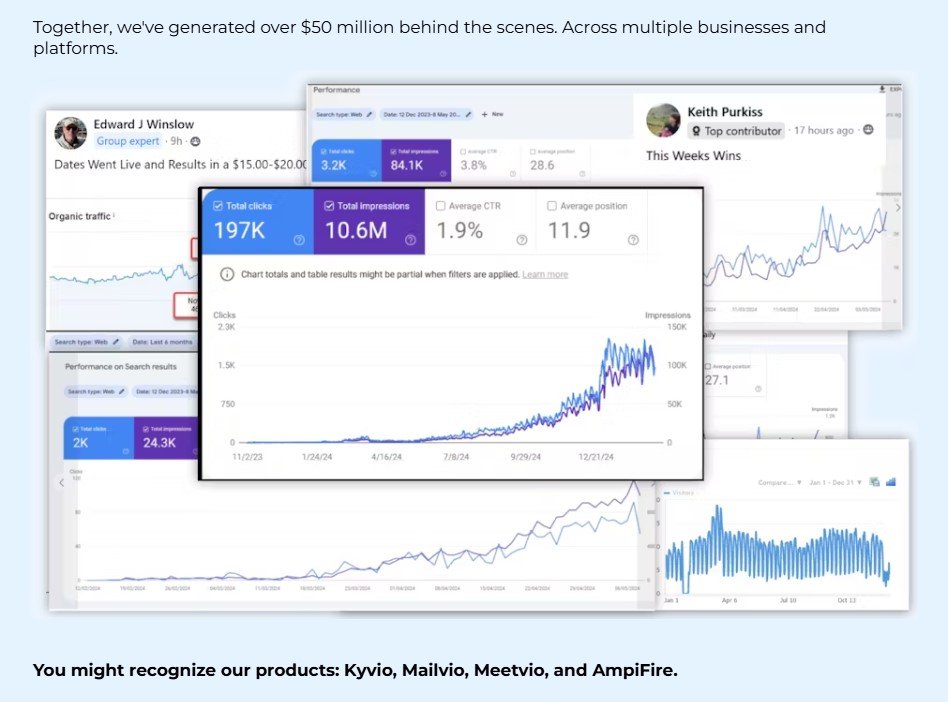Click the Date: 12 Dec 2023 filter chip at top
Screen dimensions: 948x702
[427, 114]
